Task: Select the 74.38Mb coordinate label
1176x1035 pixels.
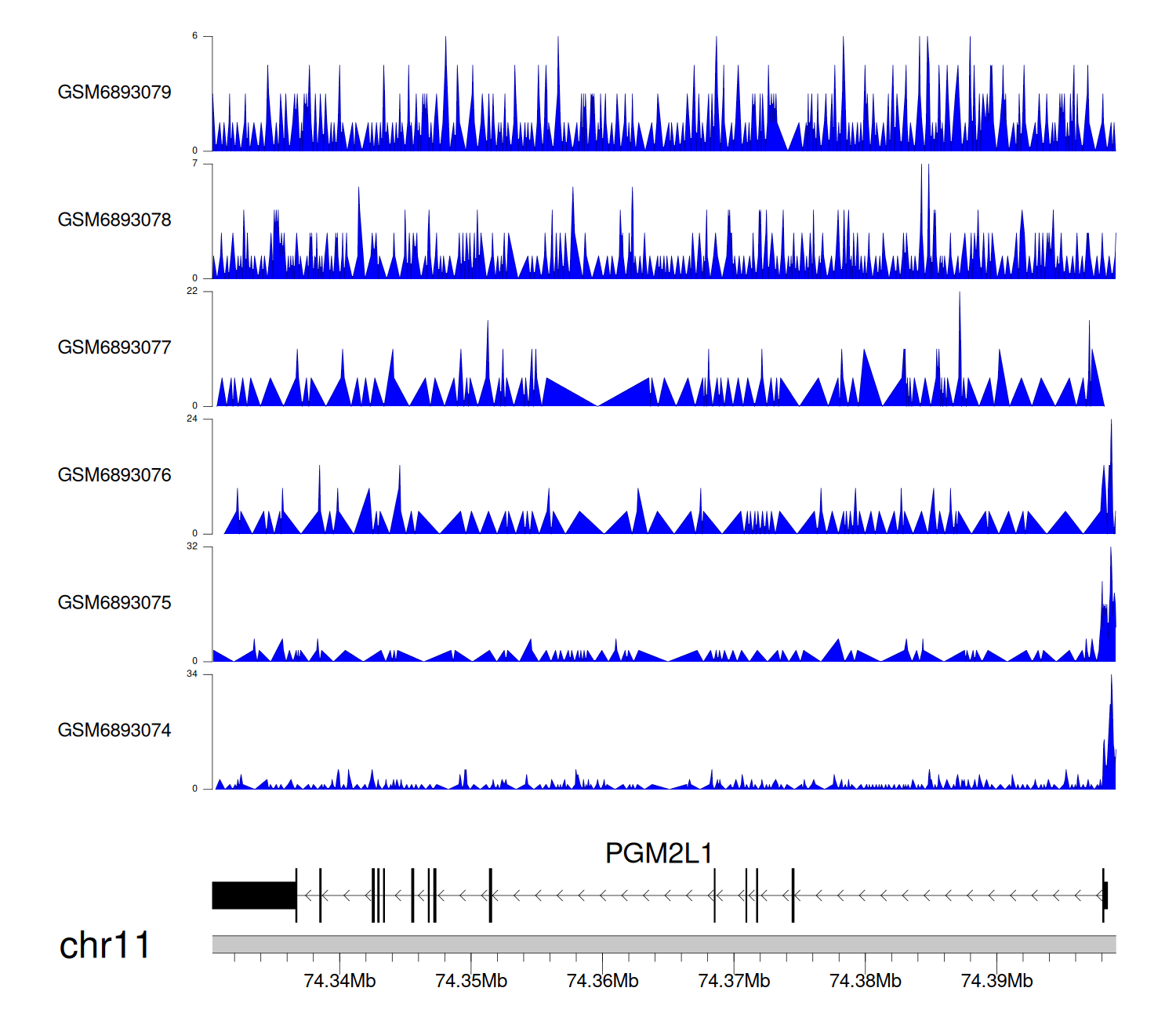Action: click(x=866, y=981)
